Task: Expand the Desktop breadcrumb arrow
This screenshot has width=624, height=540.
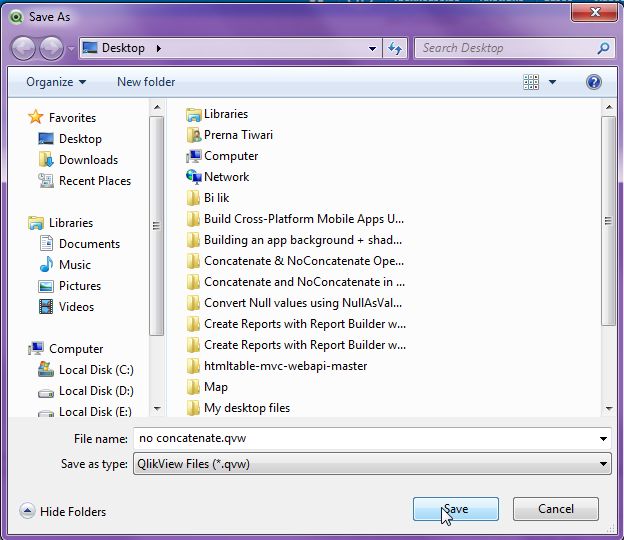Action: click(x=159, y=49)
